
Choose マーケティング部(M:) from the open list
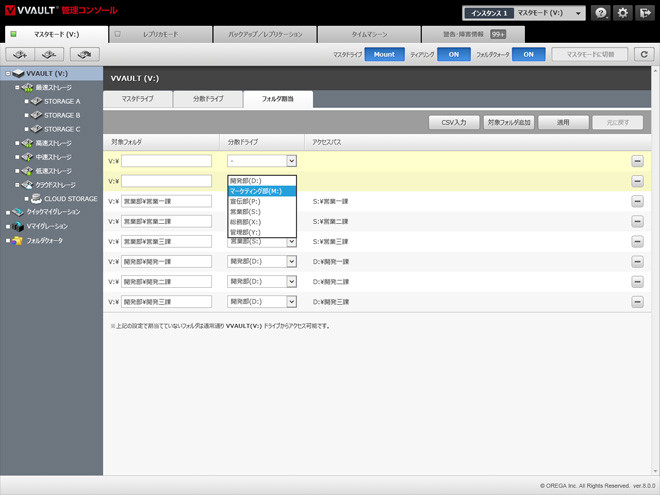262,191
